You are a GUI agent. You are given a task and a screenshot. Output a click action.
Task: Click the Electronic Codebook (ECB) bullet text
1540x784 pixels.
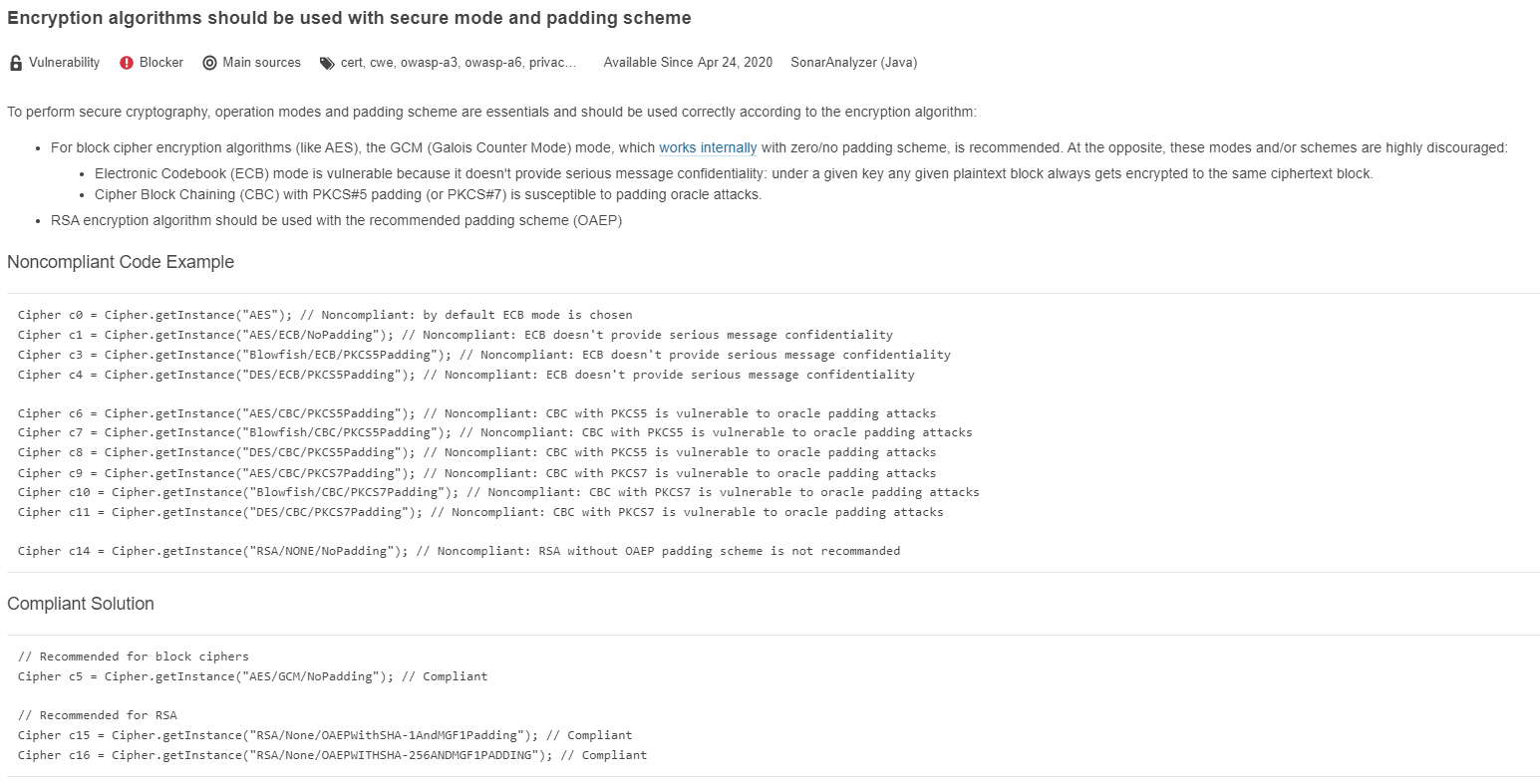pyautogui.click(x=734, y=173)
